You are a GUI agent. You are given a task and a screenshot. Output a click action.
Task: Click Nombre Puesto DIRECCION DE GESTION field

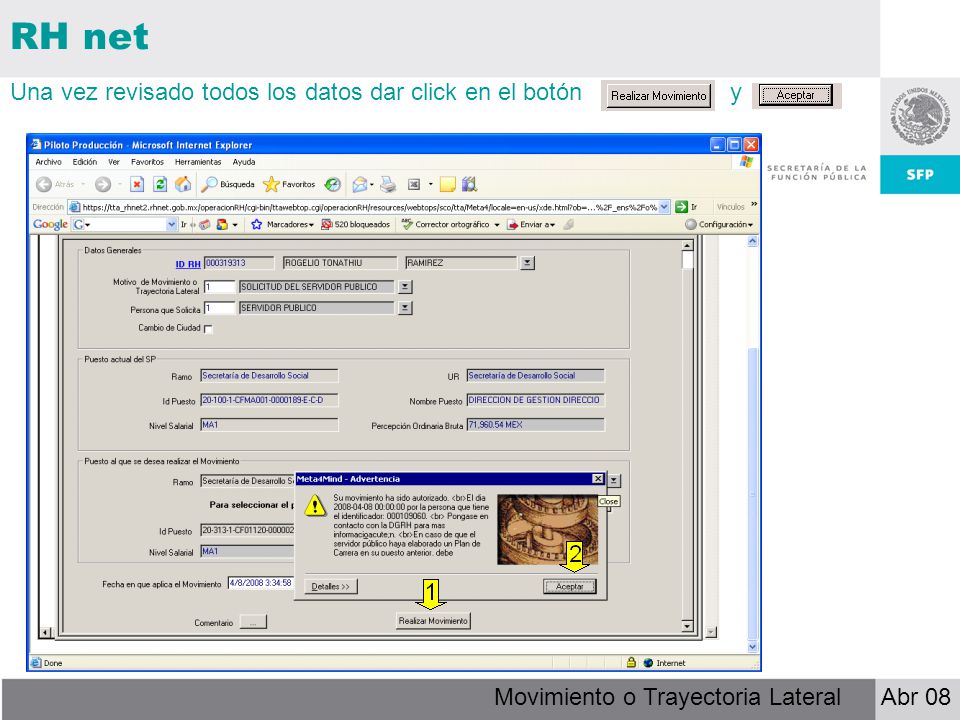click(536, 400)
